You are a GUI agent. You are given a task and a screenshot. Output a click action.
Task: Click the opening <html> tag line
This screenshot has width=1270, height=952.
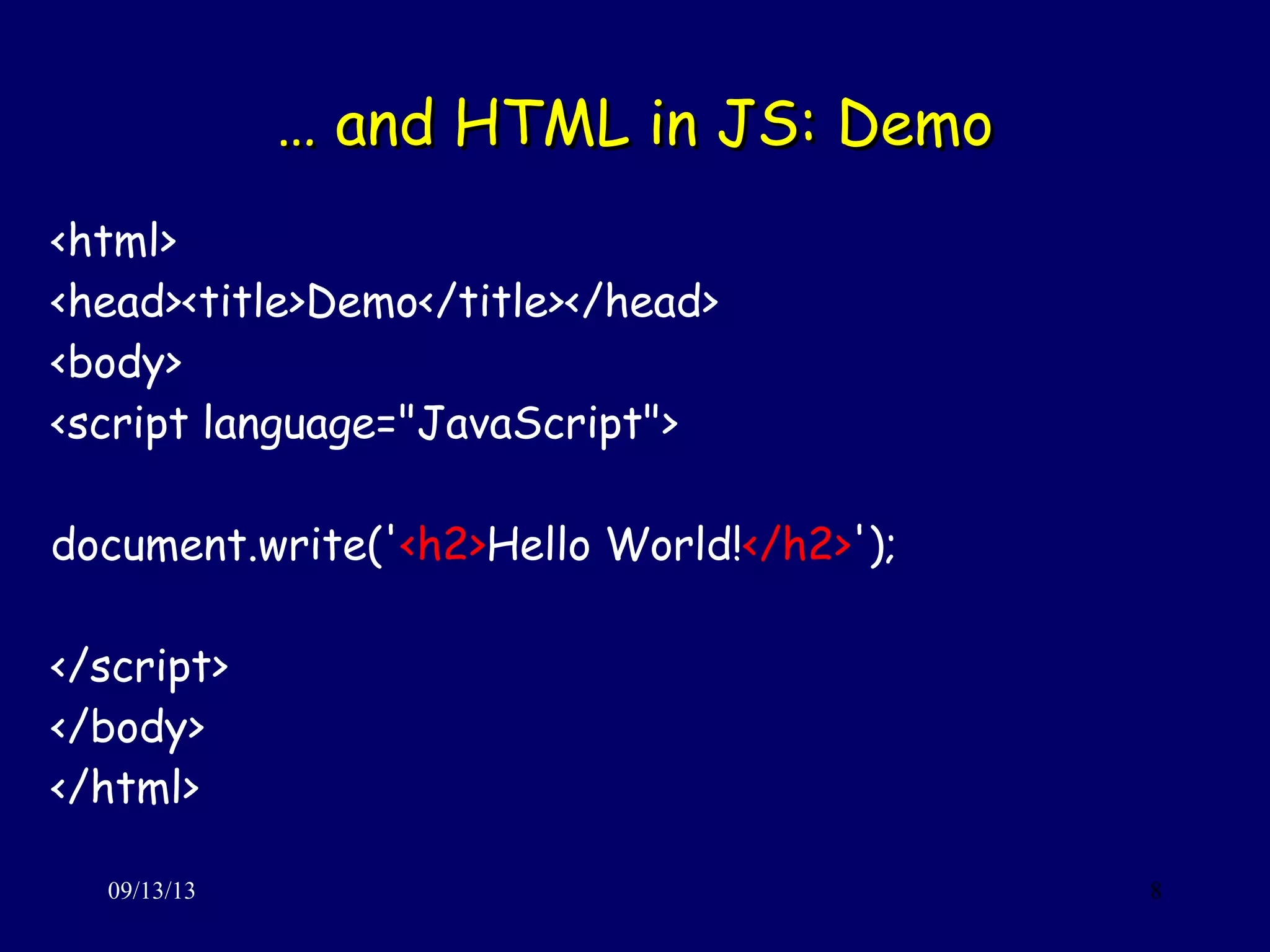(113, 239)
